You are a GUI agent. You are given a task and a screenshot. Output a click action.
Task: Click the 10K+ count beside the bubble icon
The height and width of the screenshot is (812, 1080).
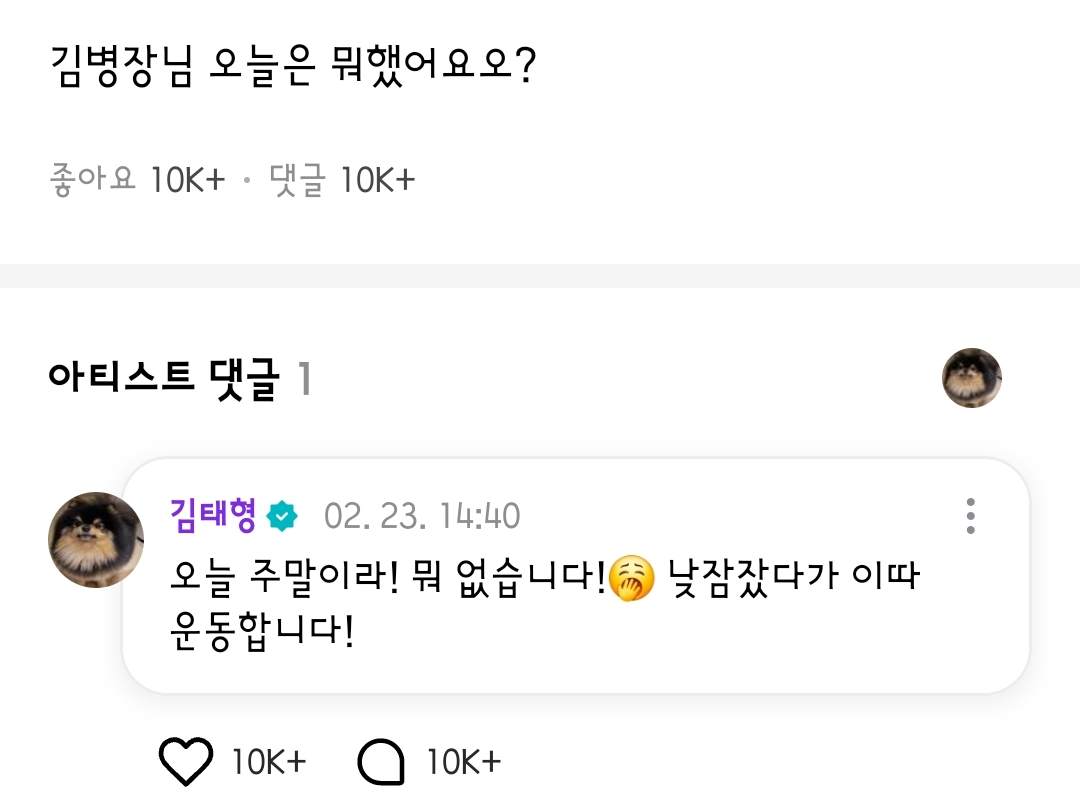tap(463, 763)
